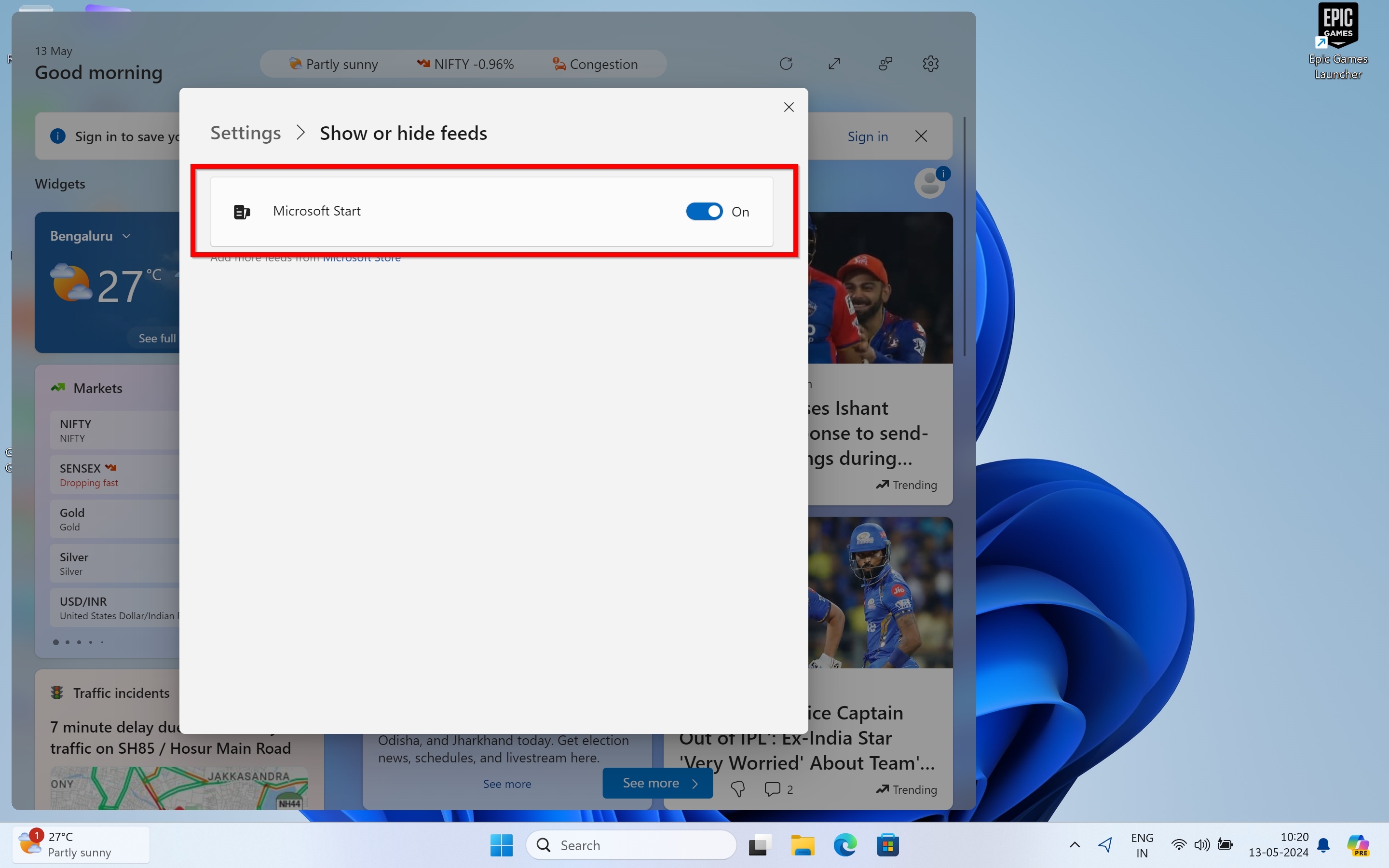Close the Show or hide feeds dialog

pyautogui.click(x=789, y=108)
